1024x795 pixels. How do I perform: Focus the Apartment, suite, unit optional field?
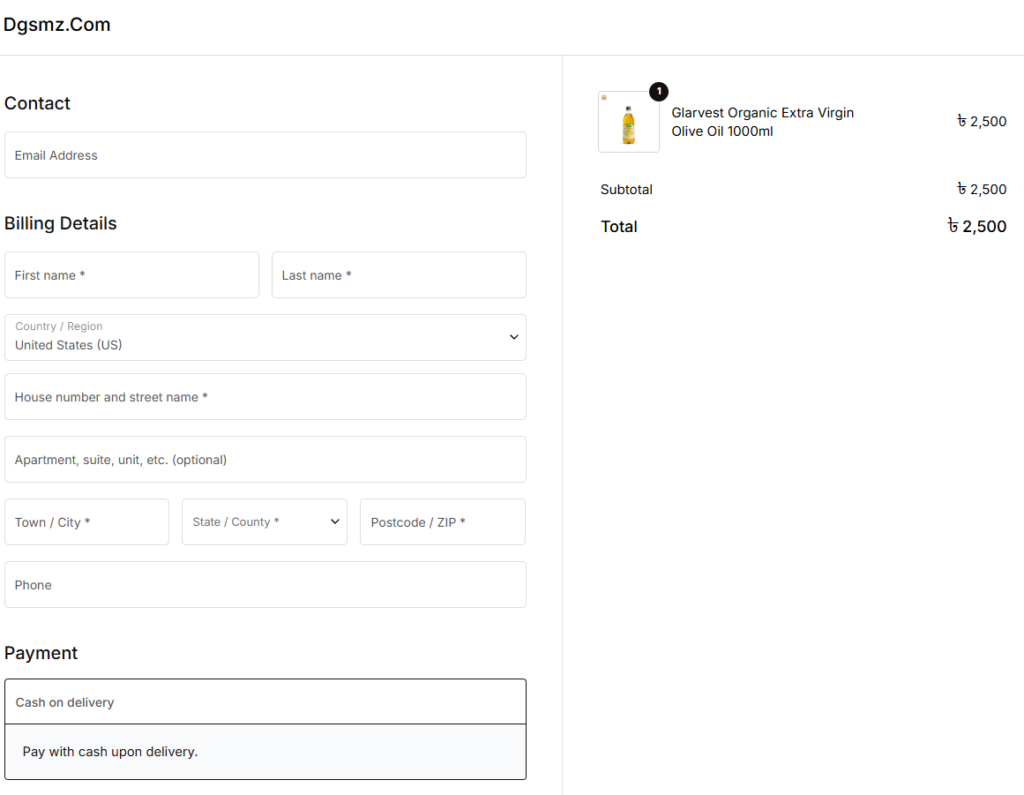(265, 460)
